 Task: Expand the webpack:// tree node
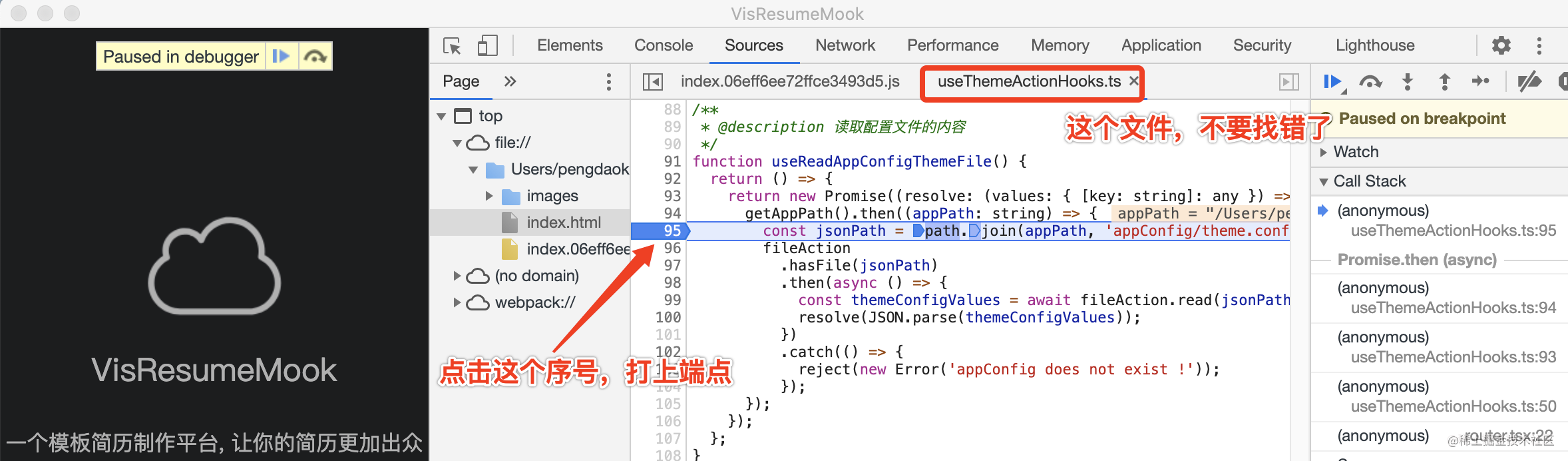(x=457, y=302)
